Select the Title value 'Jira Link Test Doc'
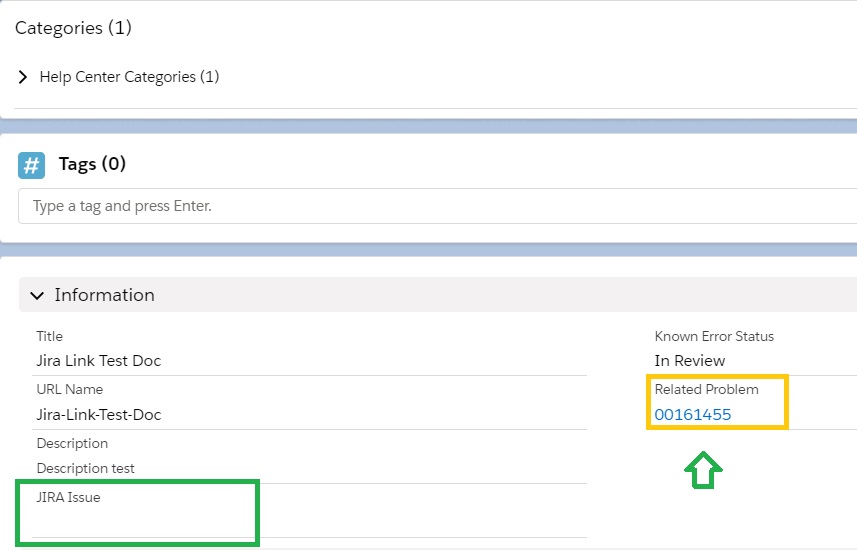Image resolution: width=857 pixels, height=550 pixels. click(98, 360)
